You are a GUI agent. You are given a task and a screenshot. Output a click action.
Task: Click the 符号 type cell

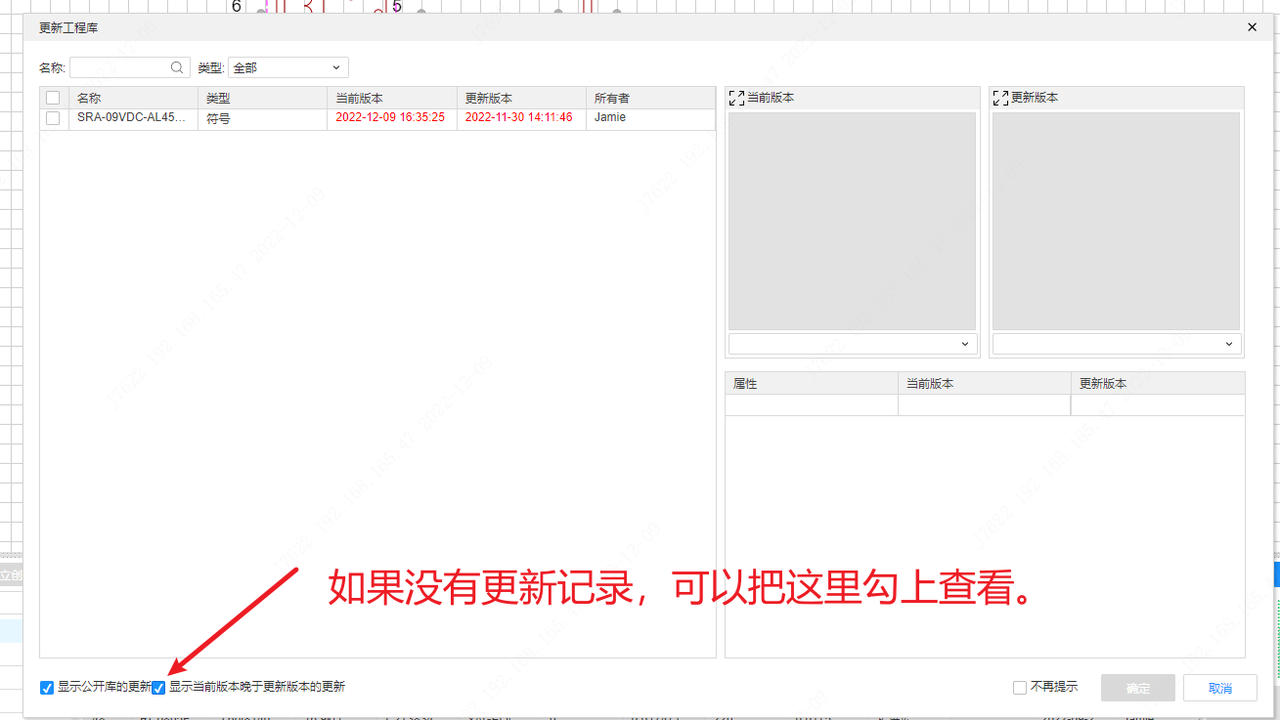click(262, 118)
